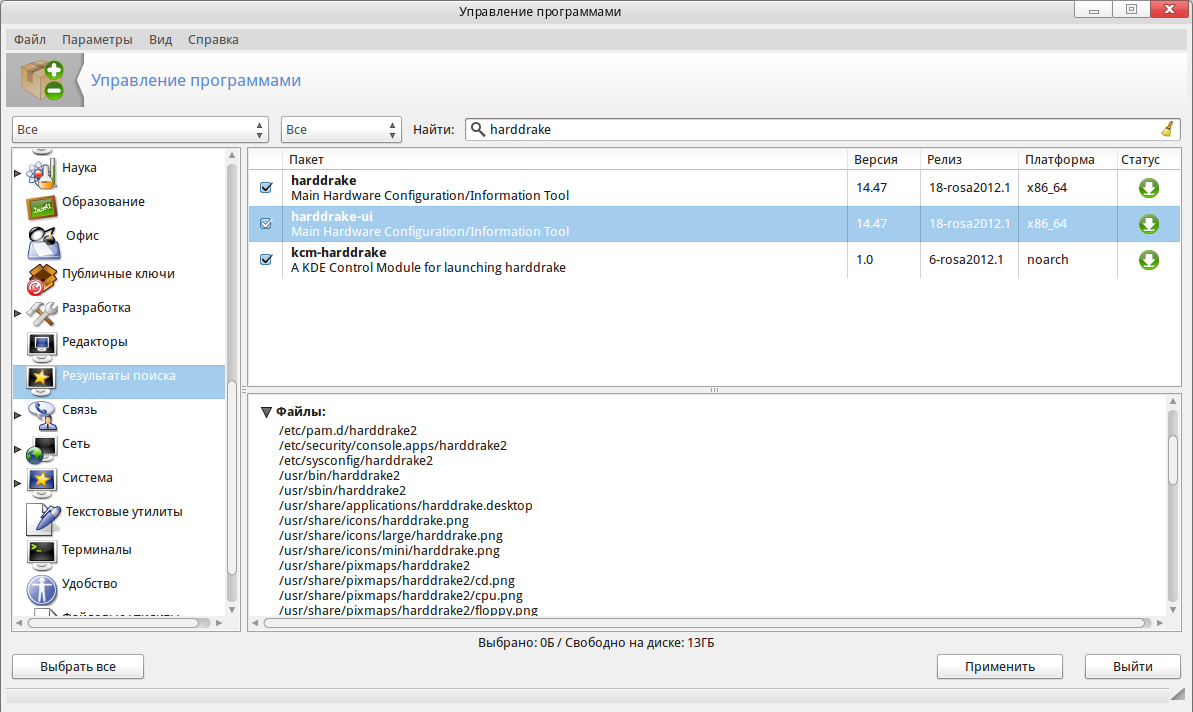The height and width of the screenshot is (712, 1193).
Task: Sort by the Платформа column header
Action: (x=1067, y=160)
